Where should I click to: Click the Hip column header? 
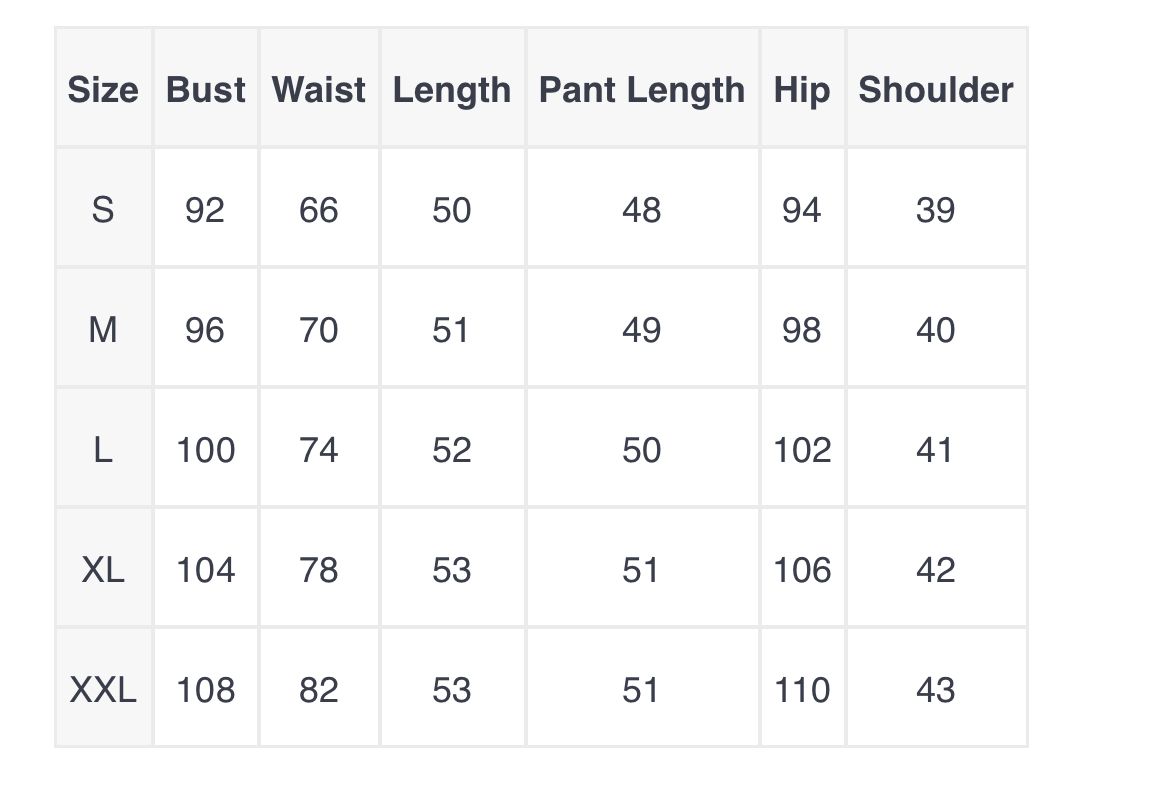(x=801, y=90)
